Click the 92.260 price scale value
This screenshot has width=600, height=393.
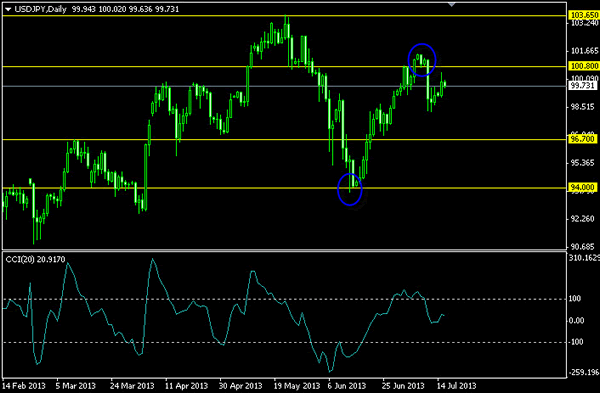582,219
